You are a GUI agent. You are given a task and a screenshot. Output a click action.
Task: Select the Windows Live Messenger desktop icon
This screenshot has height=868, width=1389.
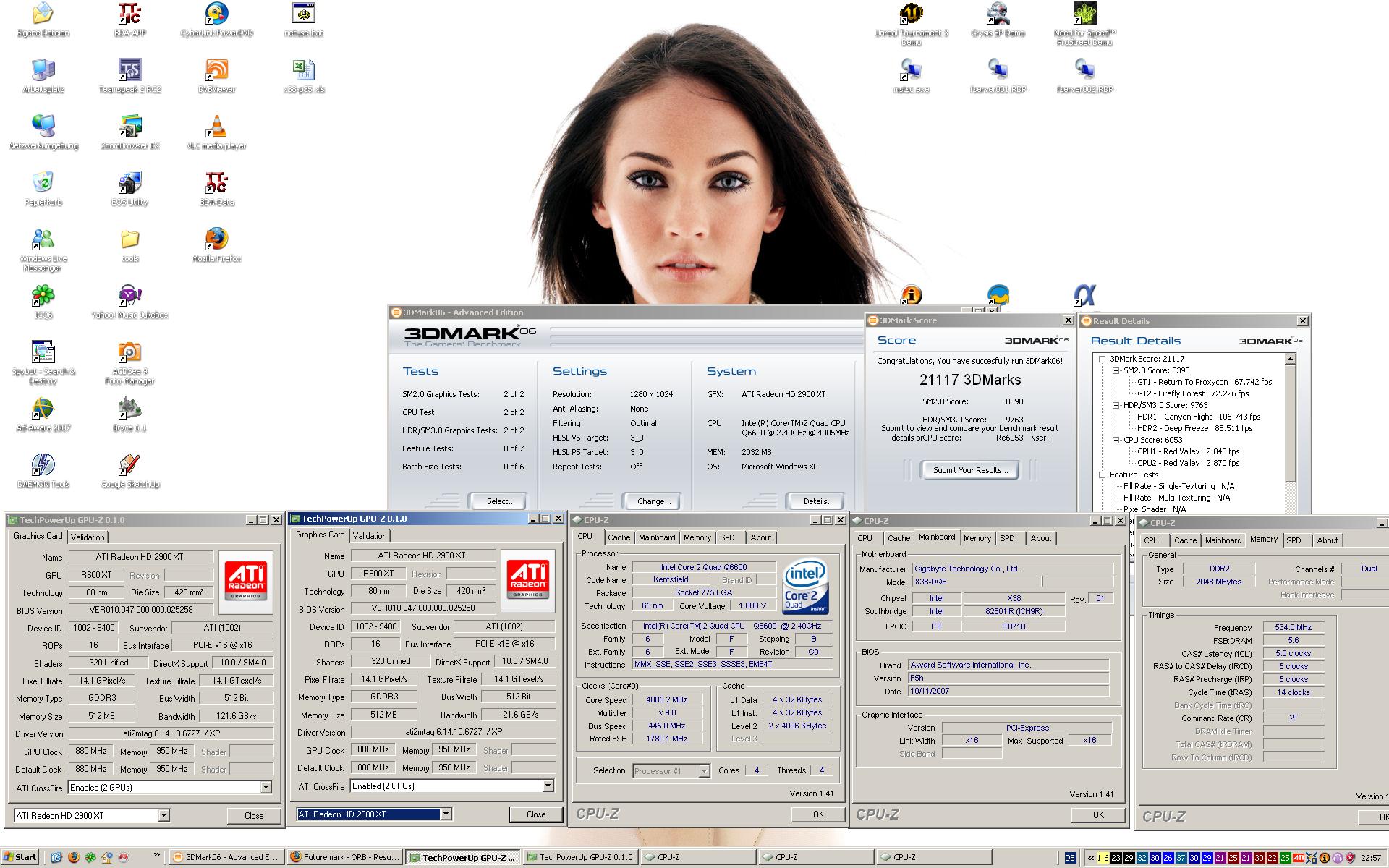pyautogui.click(x=43, y=250)
